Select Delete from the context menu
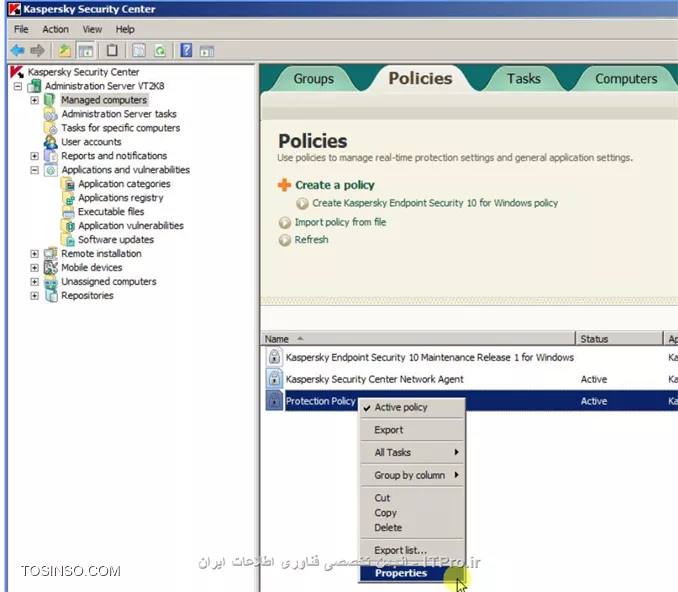Image resolution: width=678 pixels, height=592 pixels. click(x=413, y=528)
